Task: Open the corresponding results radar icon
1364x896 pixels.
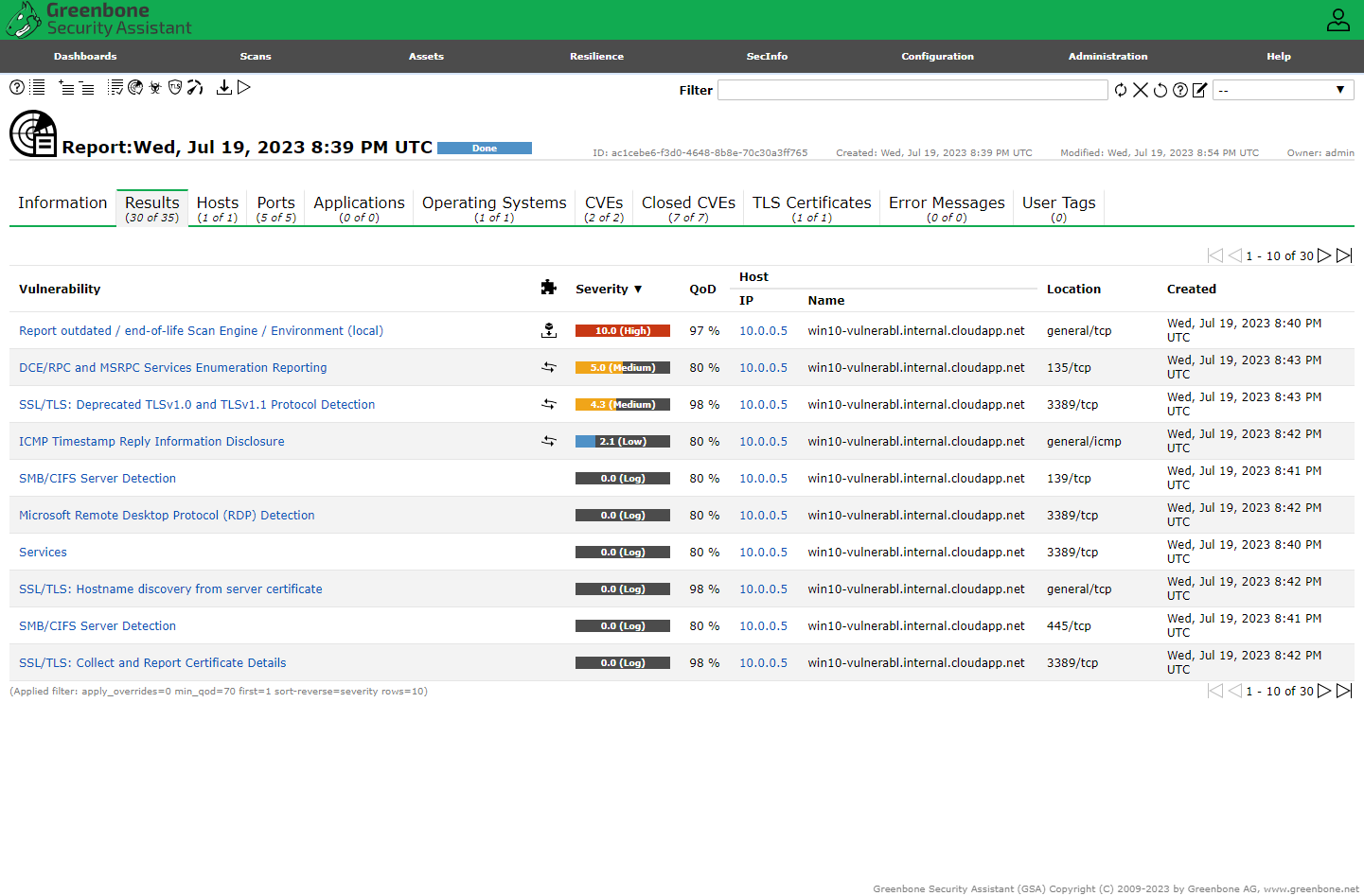Action: tap(135, 87)
